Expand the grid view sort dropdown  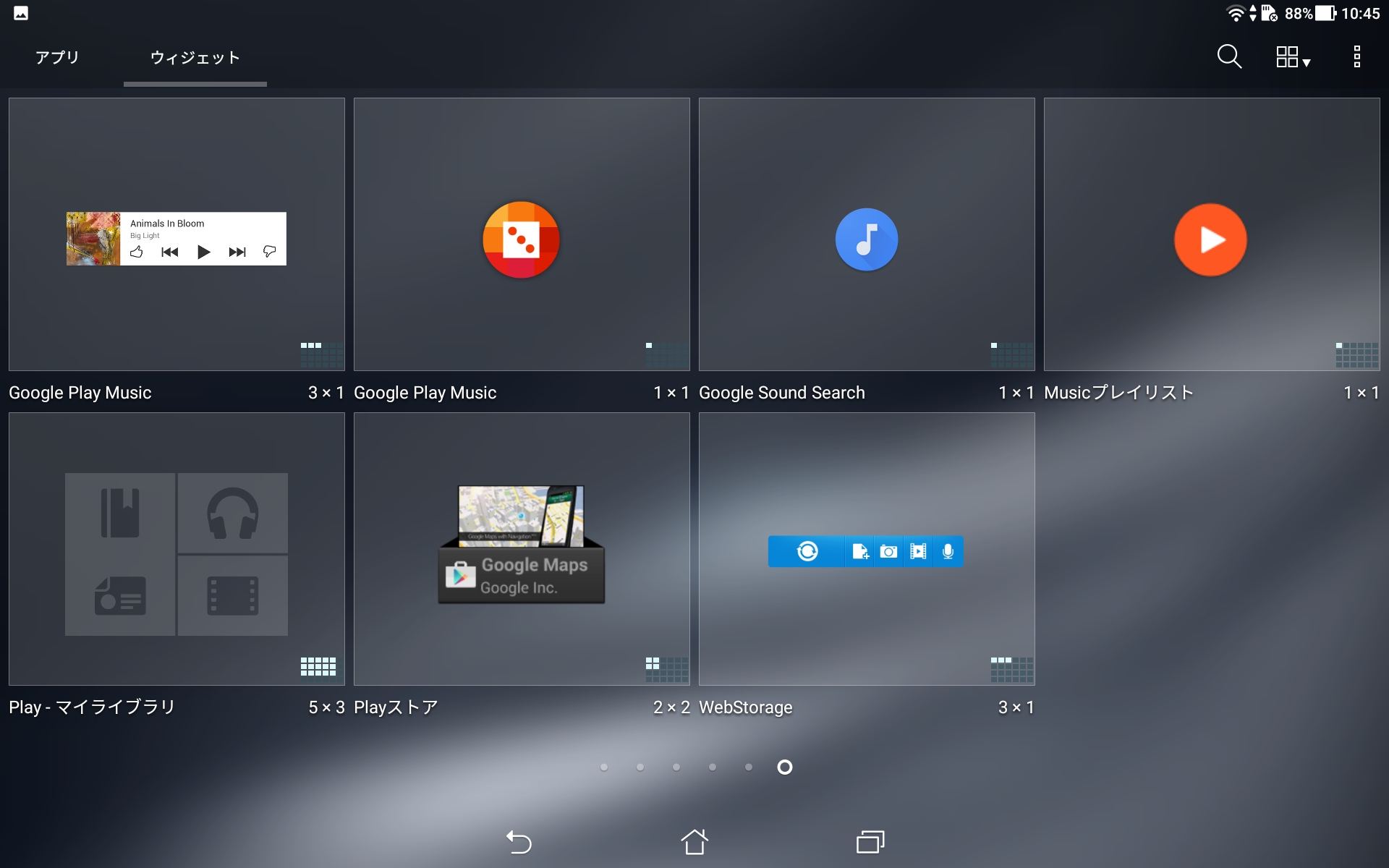point(1293,57)
